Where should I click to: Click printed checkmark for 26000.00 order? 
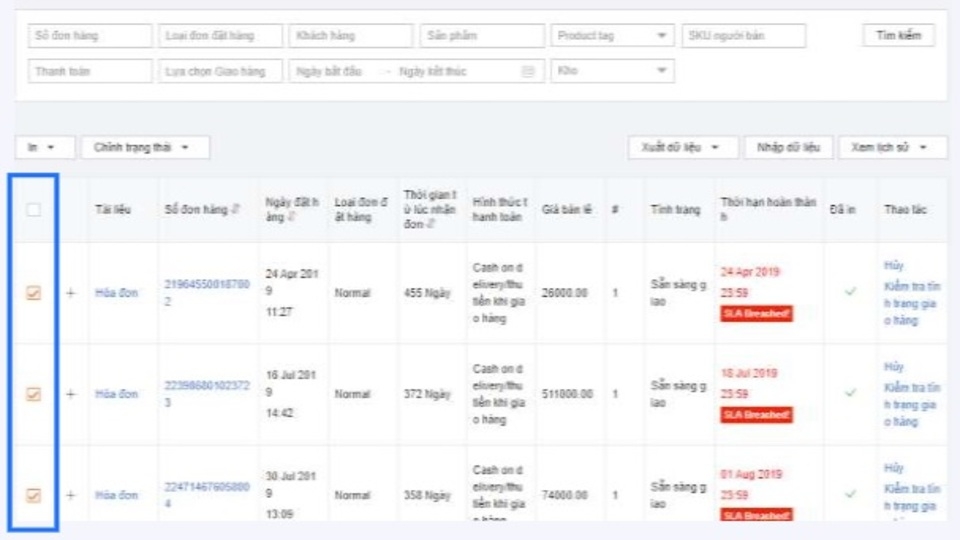point(851,292)
